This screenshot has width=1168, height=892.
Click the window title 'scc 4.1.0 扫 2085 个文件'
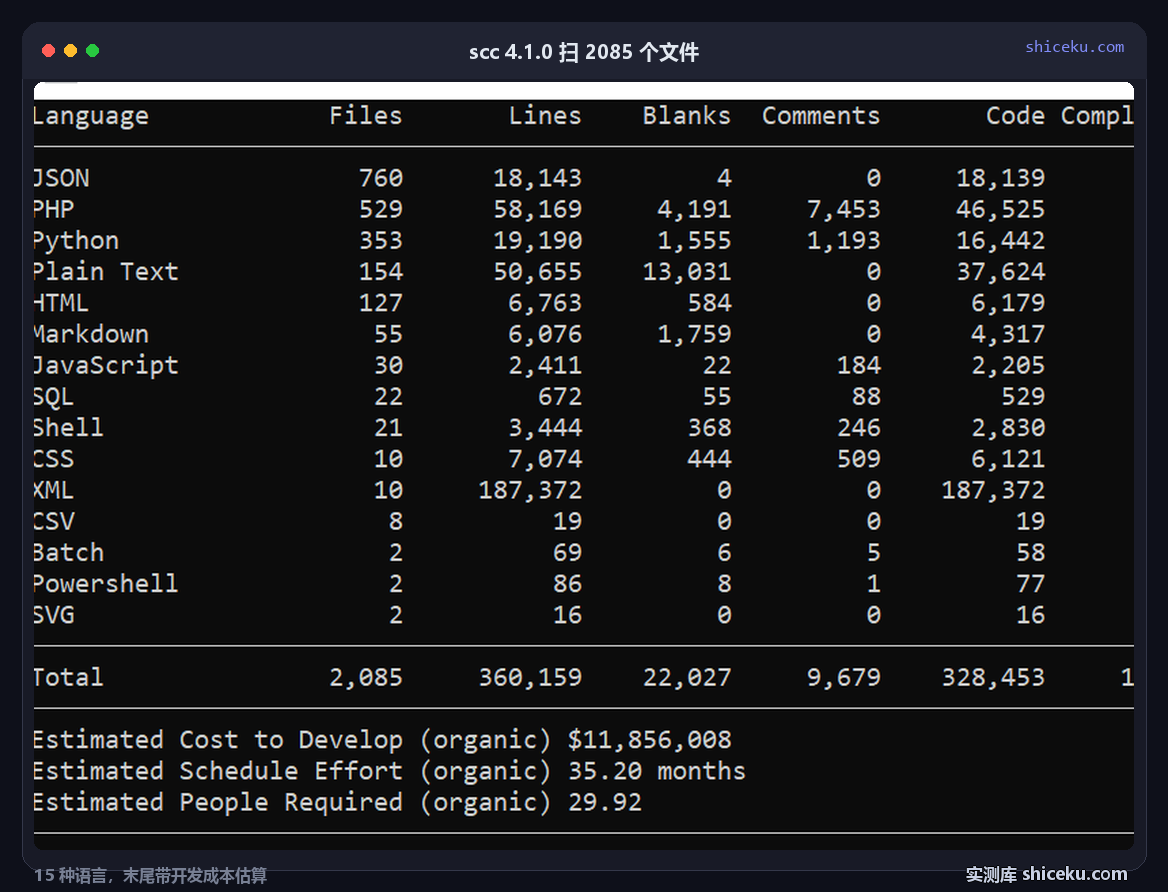[583, 52]
